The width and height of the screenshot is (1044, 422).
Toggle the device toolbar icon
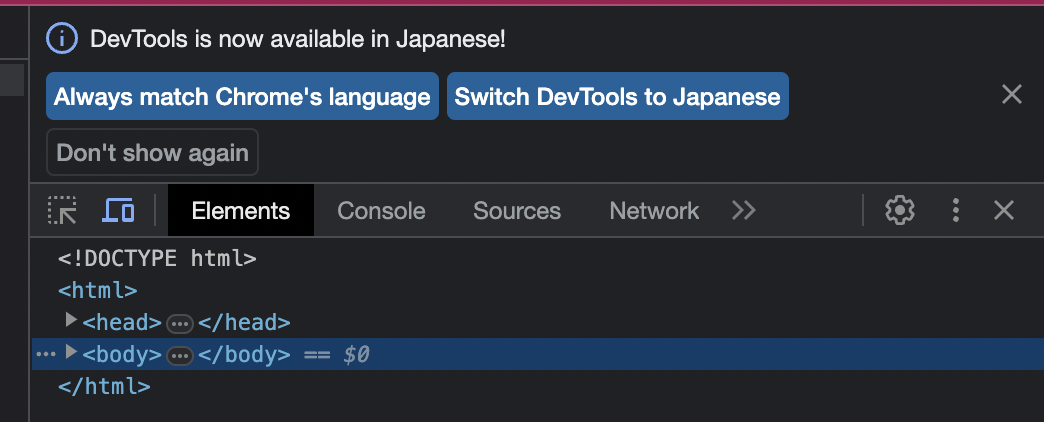[118, 211]
